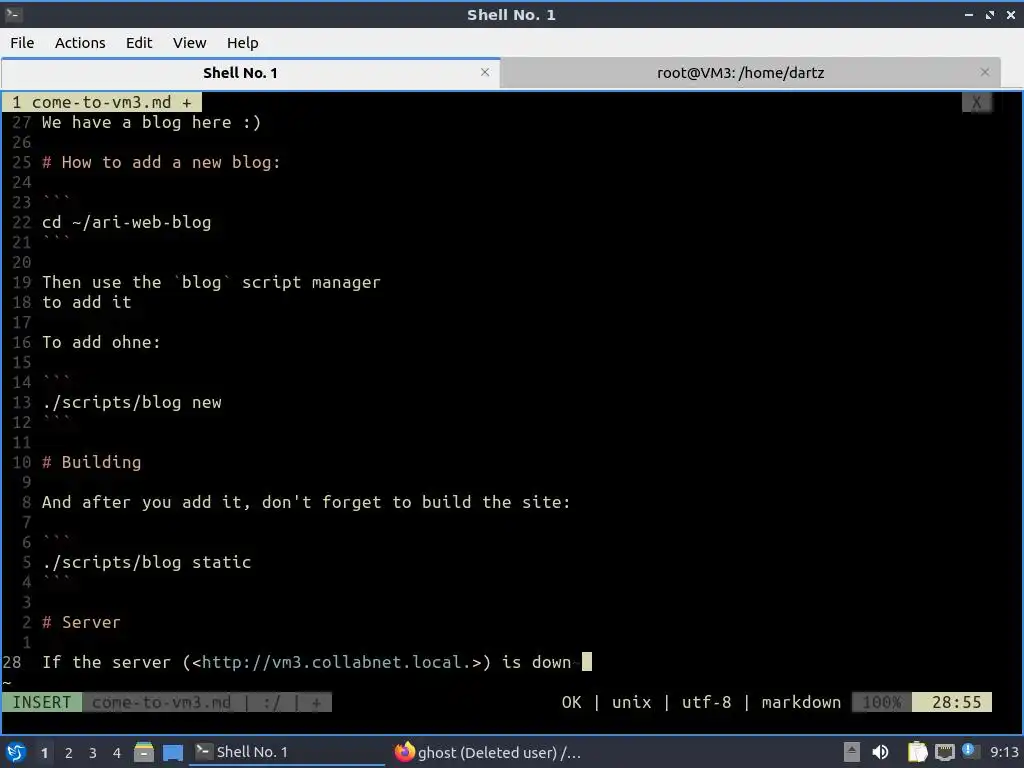The image size is (1024, 768).
Task: Open the View menu
Action: [x=189, y=43]
